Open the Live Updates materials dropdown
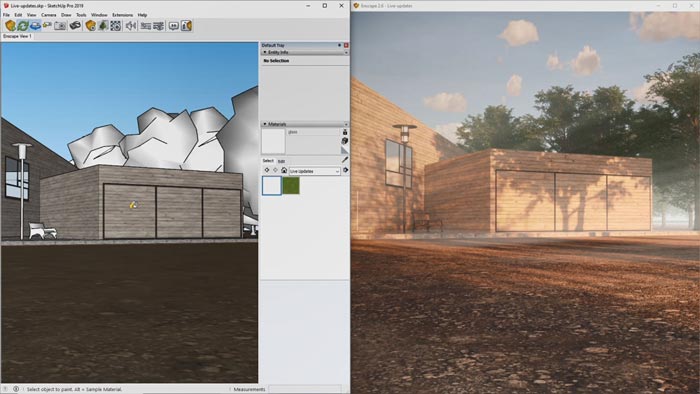Image resolution: width=700 pixels, height=394 pixels. point(314,171)
